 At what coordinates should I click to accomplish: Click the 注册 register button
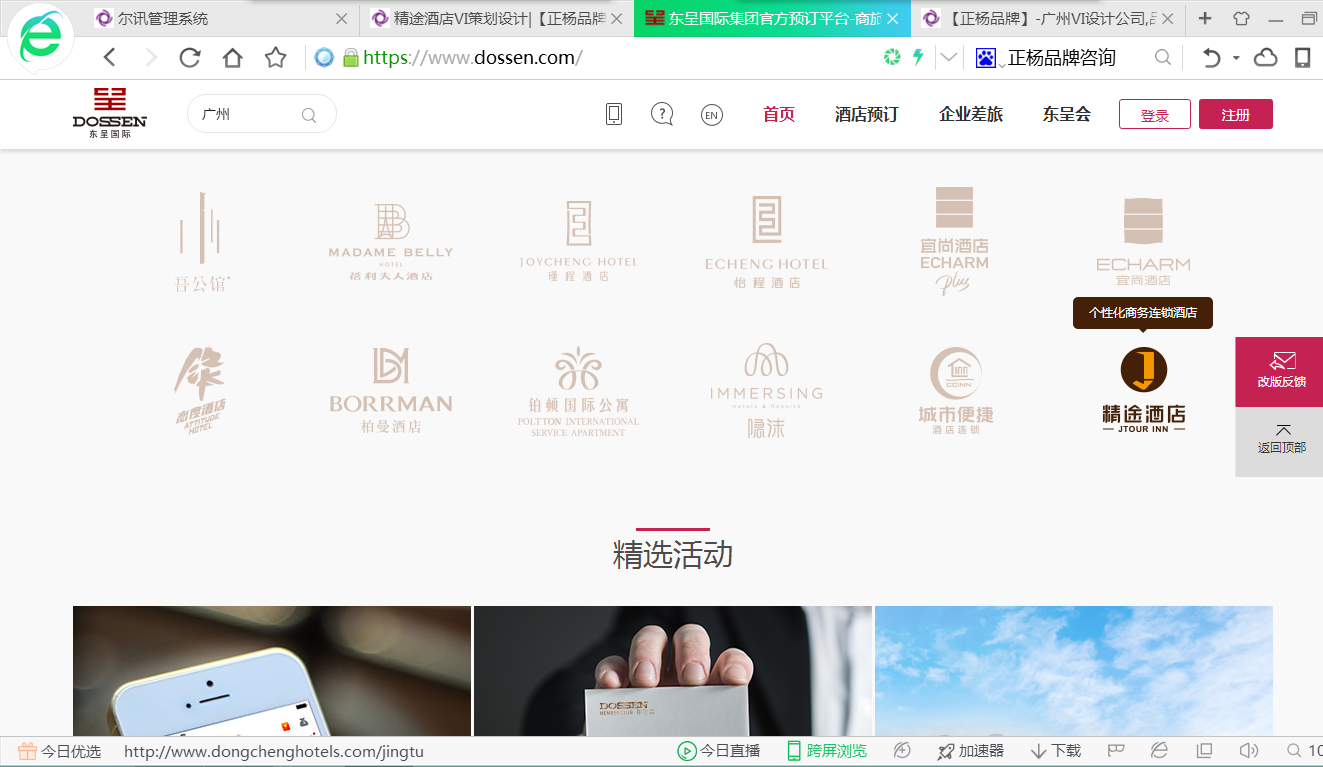coord(1236,114)
